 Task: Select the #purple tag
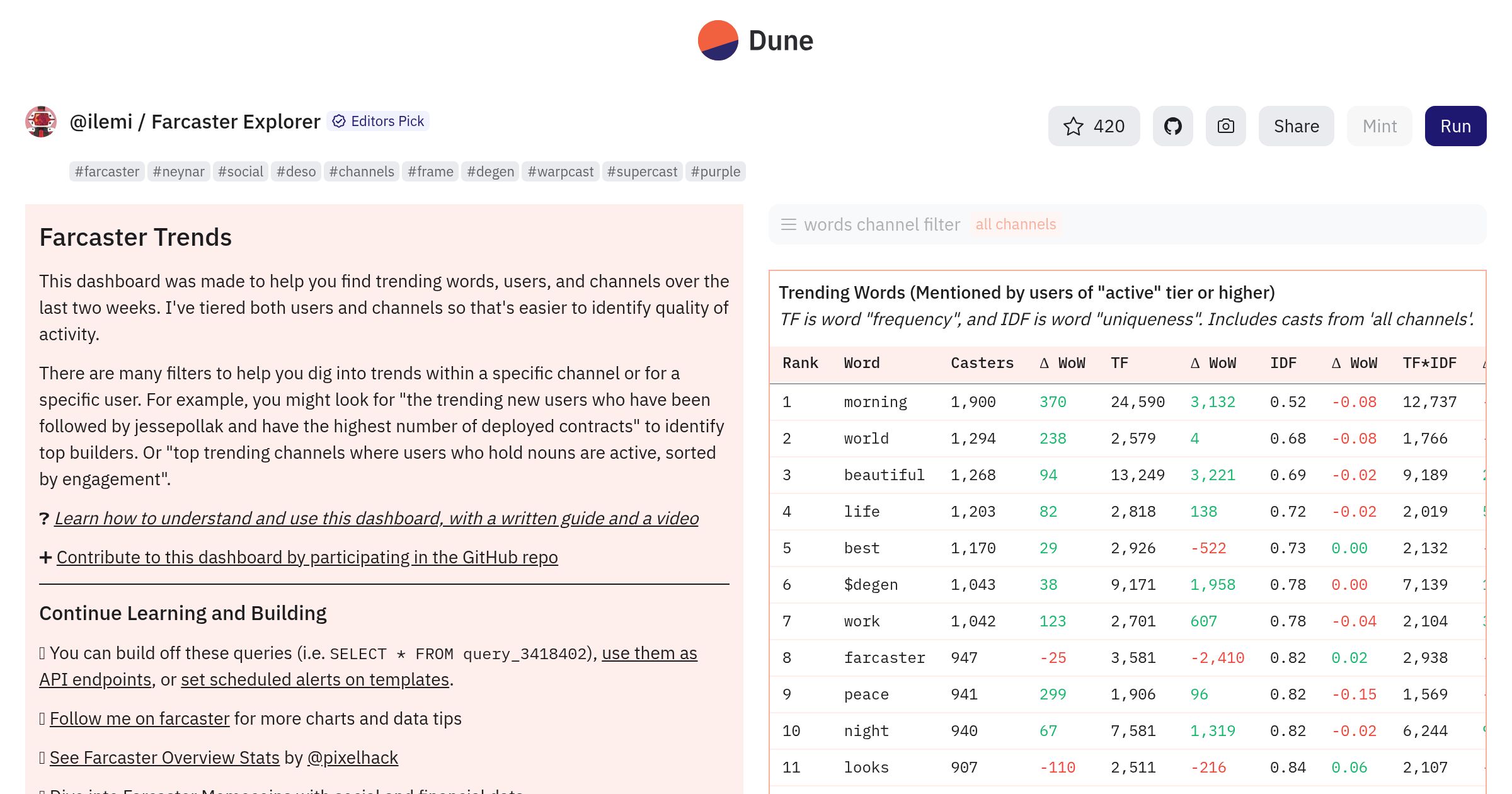coord(715,171)
